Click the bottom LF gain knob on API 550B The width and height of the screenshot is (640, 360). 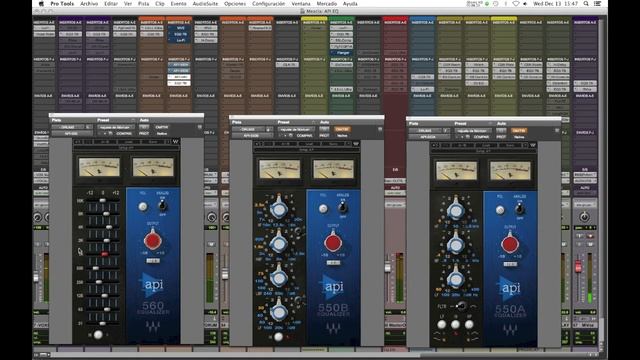(279, 312)
